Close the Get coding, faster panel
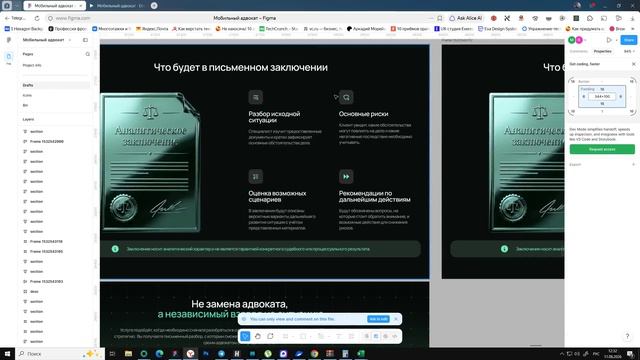640x360 pixels. 633,64
